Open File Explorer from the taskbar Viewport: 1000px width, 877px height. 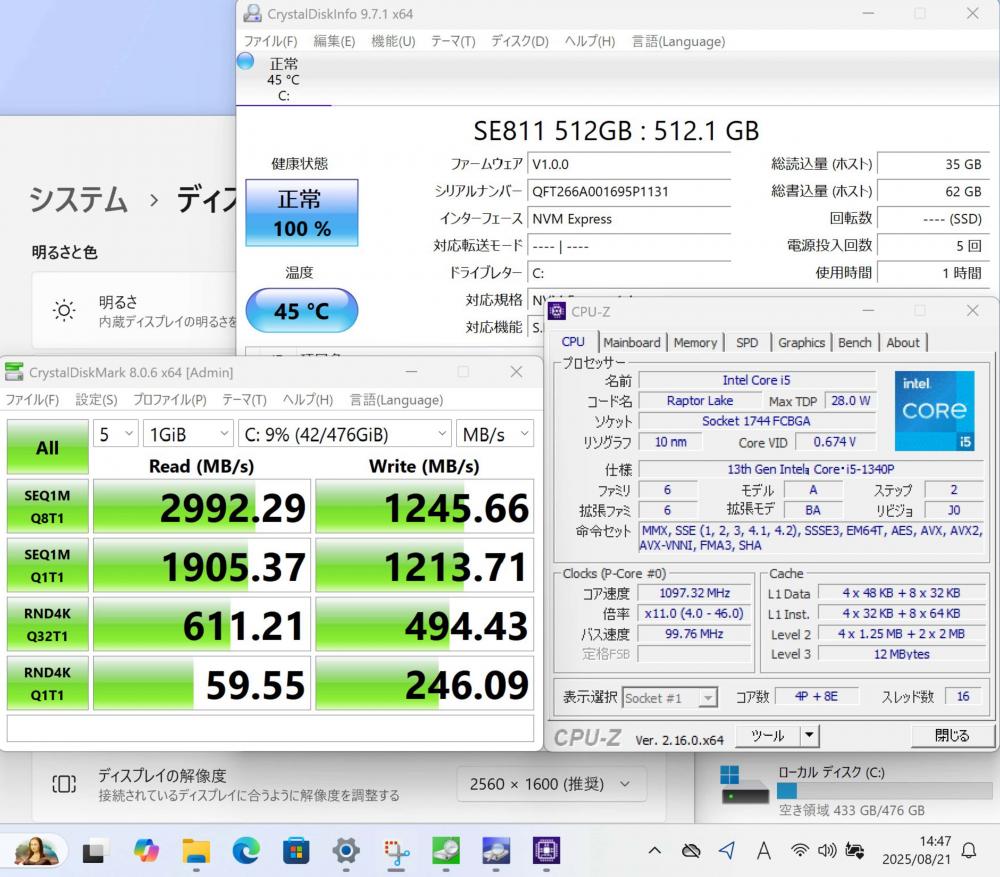196,851
